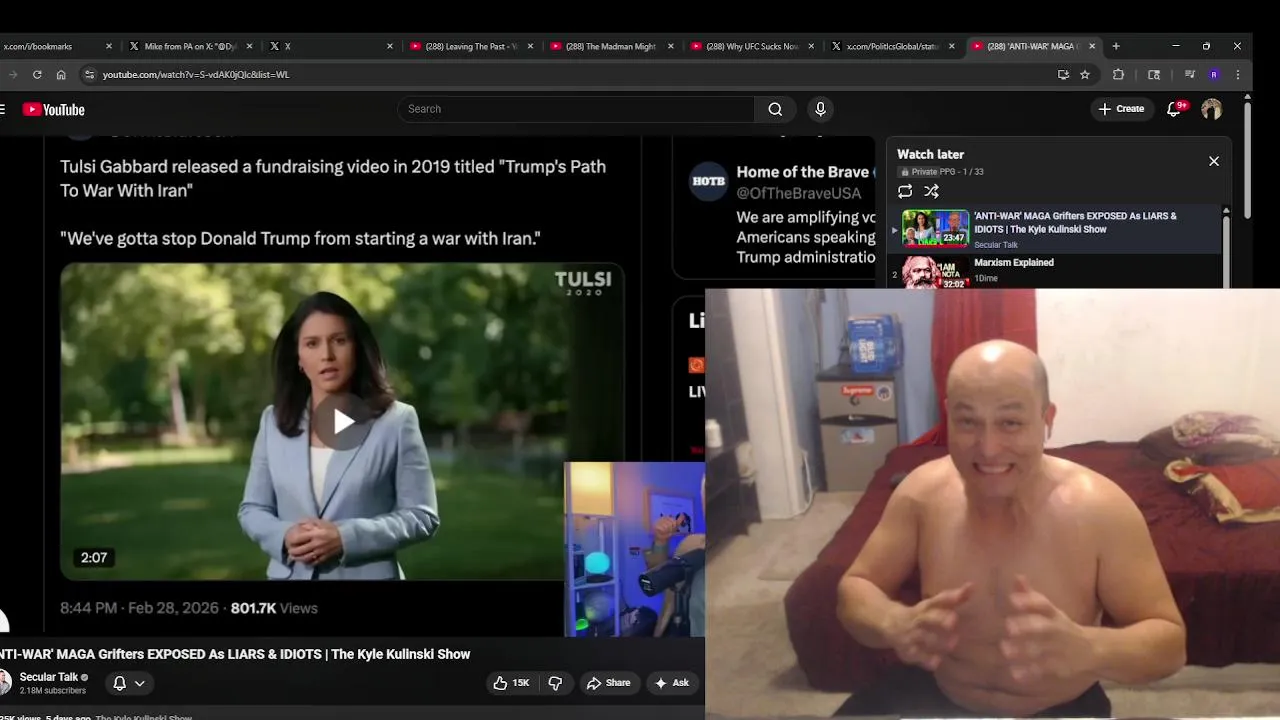
Task: Minimize the browser window
Action: point(1176,46)
